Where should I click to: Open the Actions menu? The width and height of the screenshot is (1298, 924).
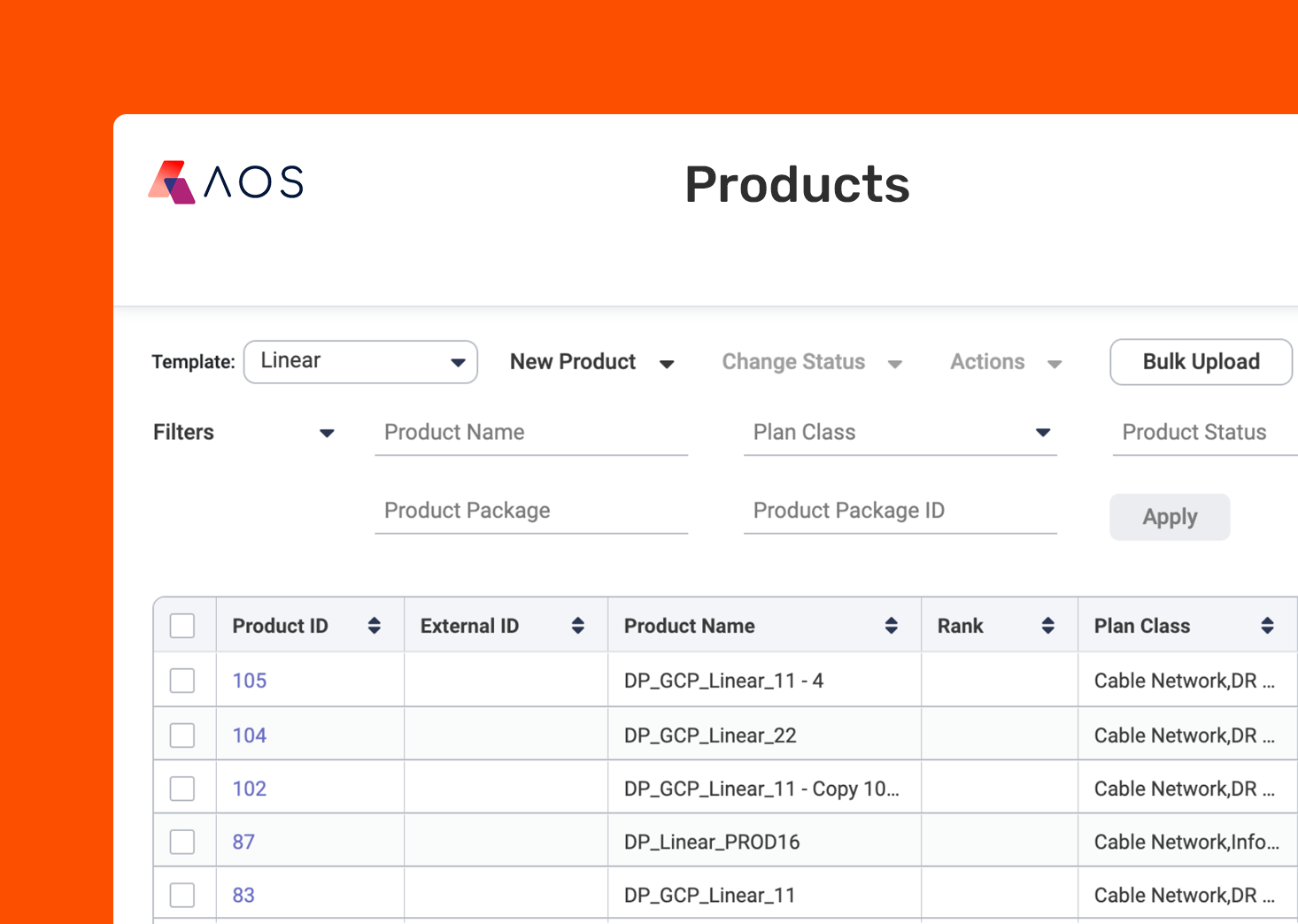click(1004, 361)
